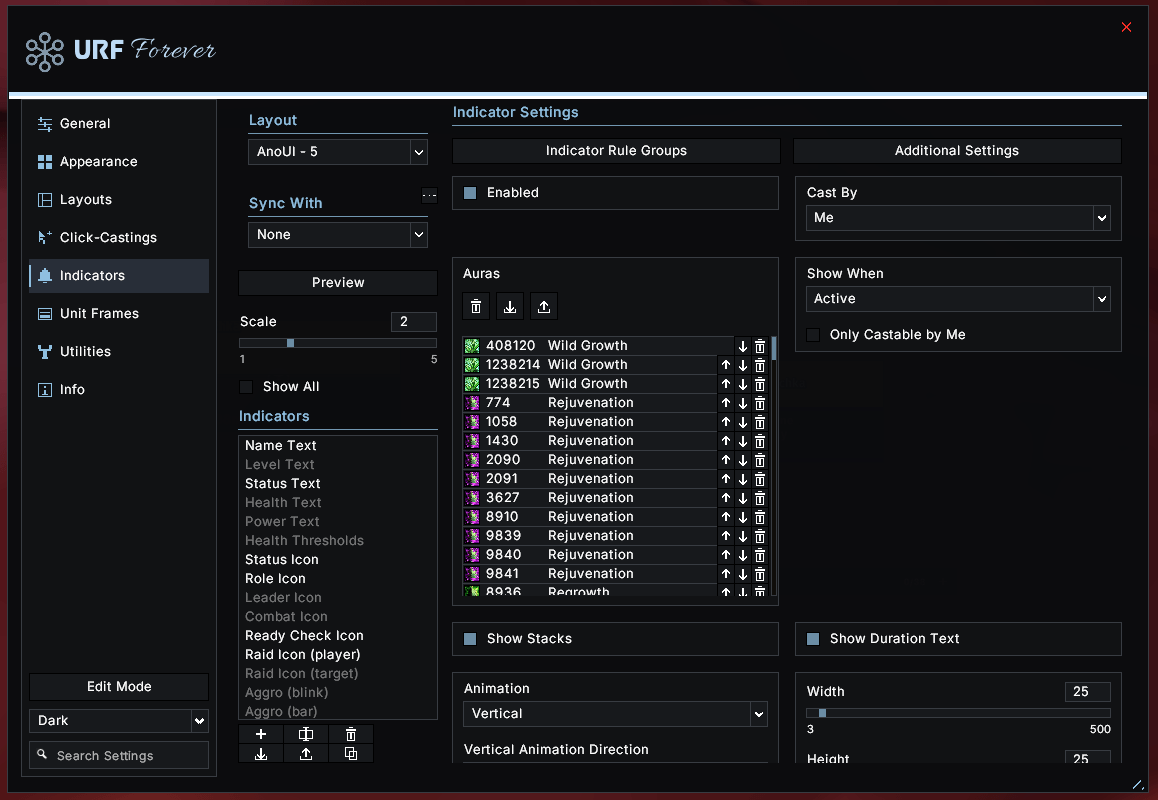Move the 2090 Rejuvenation aura down
The image size is (1158, 800).
click(743, 460)
